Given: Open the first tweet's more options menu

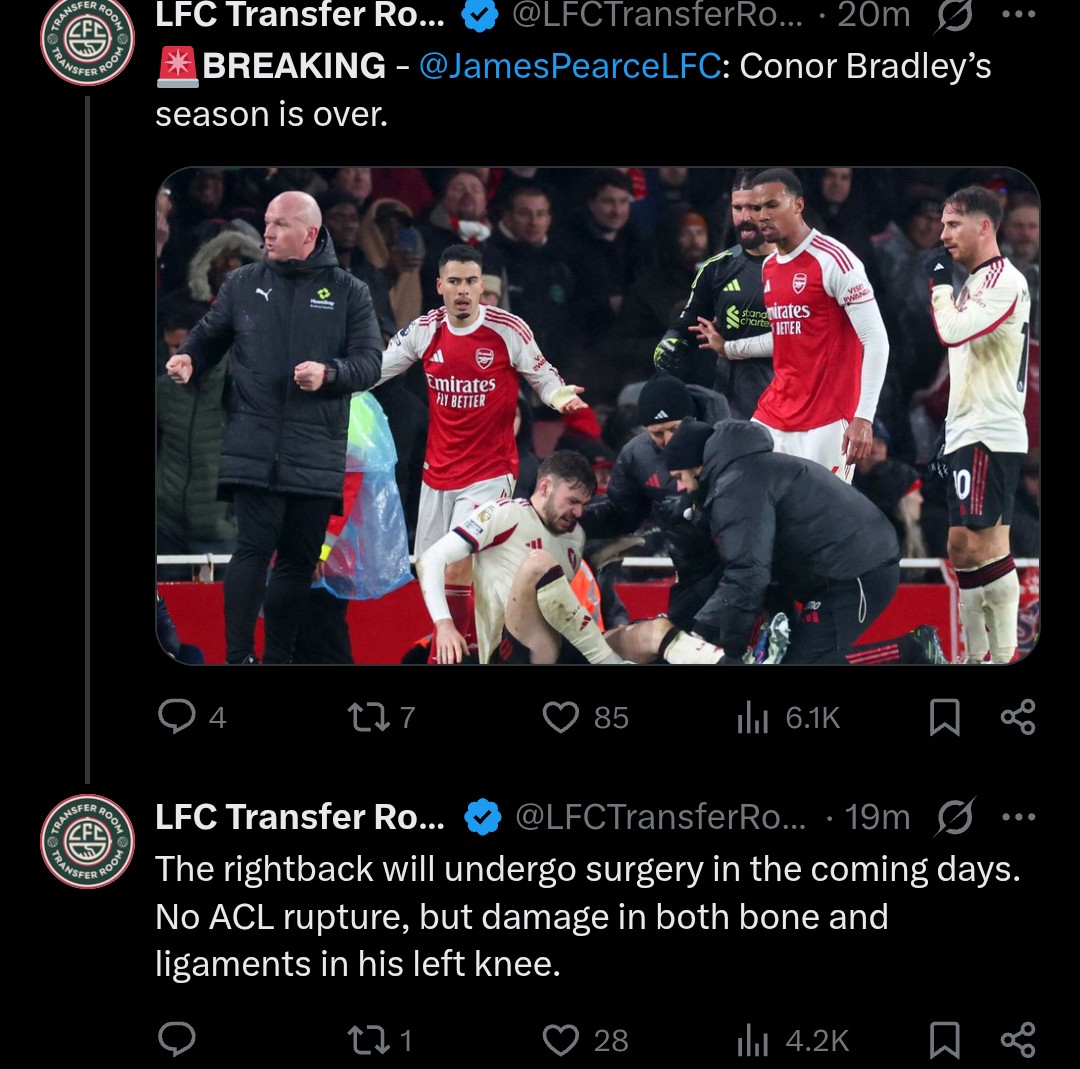Looking at the screenshot, I should [1018, 15].
